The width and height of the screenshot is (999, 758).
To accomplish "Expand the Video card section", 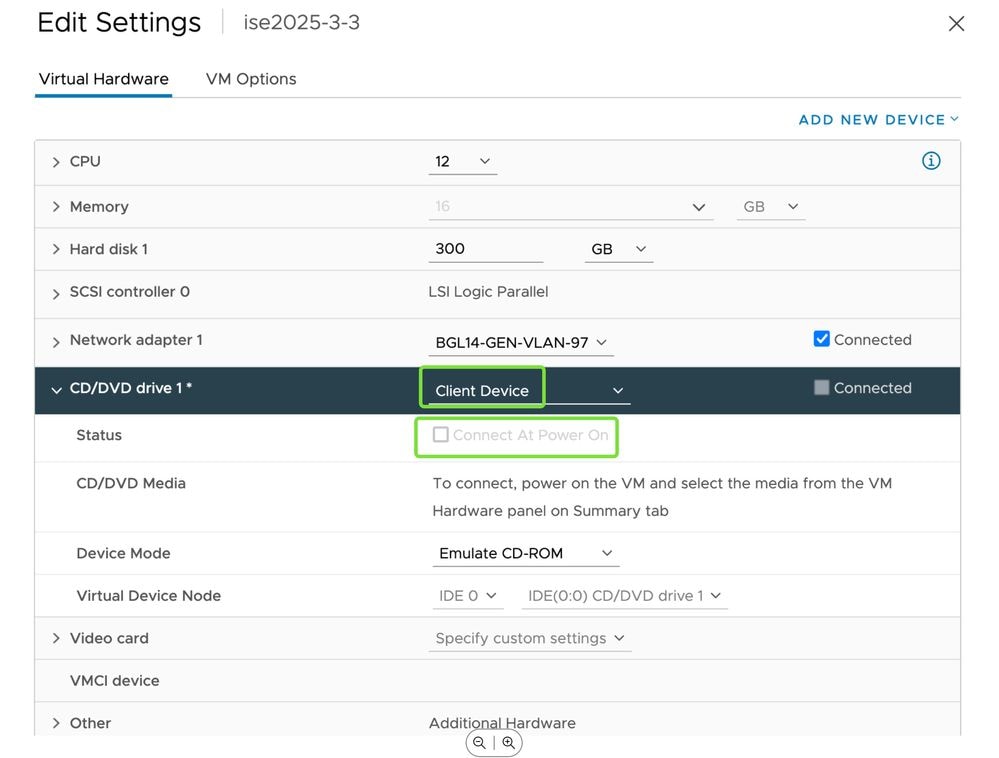I will pyautogui.click(x=56, y=638).
